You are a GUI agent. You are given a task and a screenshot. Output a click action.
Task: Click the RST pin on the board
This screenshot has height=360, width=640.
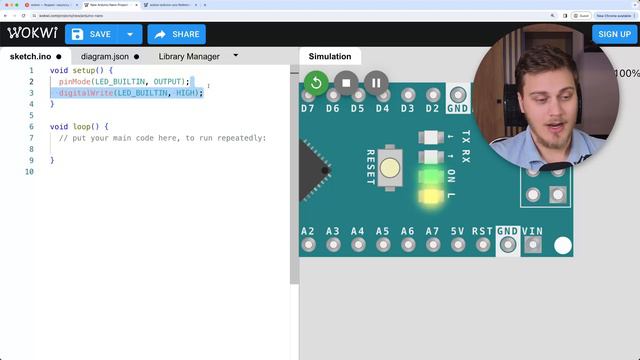tap(482, 245)
